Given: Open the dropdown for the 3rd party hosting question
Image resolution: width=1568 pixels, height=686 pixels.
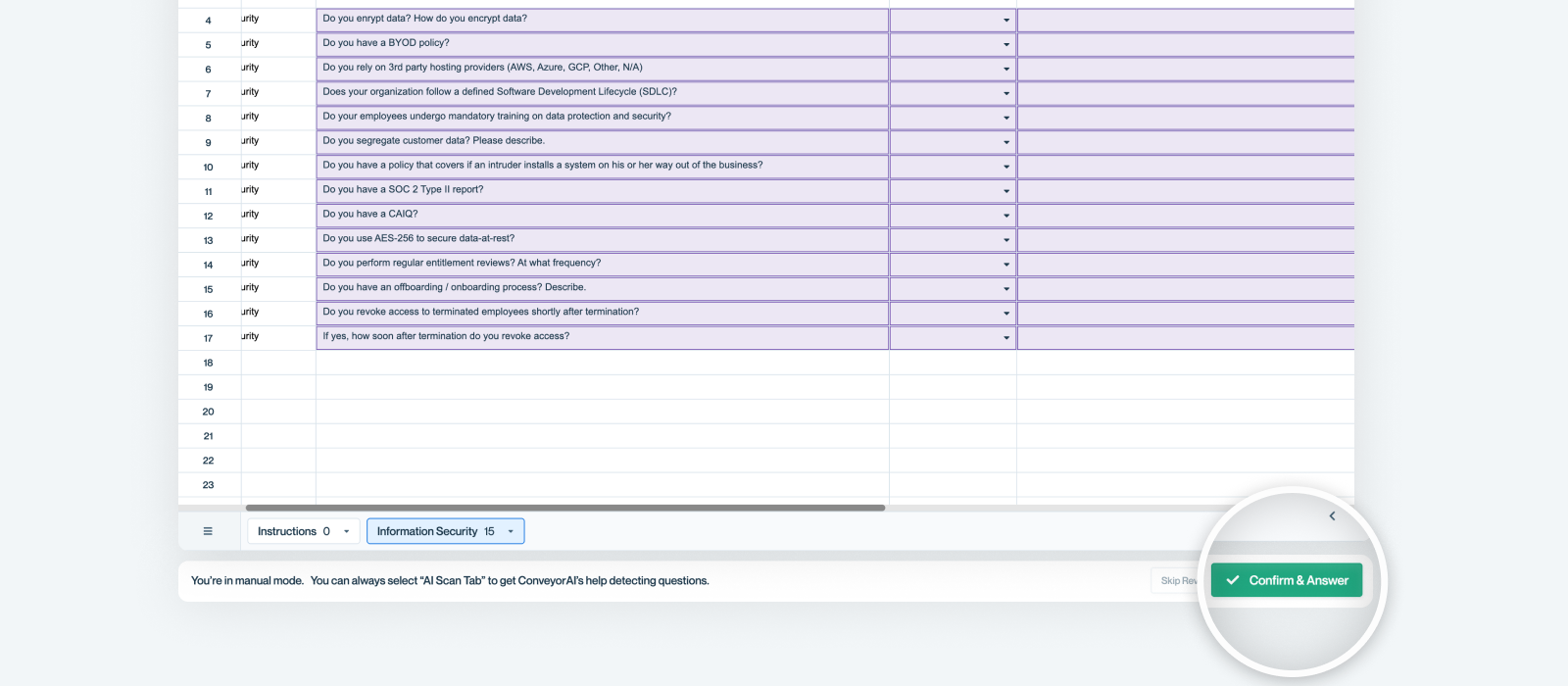Looking at the screenshot, I should point(1006,69).
